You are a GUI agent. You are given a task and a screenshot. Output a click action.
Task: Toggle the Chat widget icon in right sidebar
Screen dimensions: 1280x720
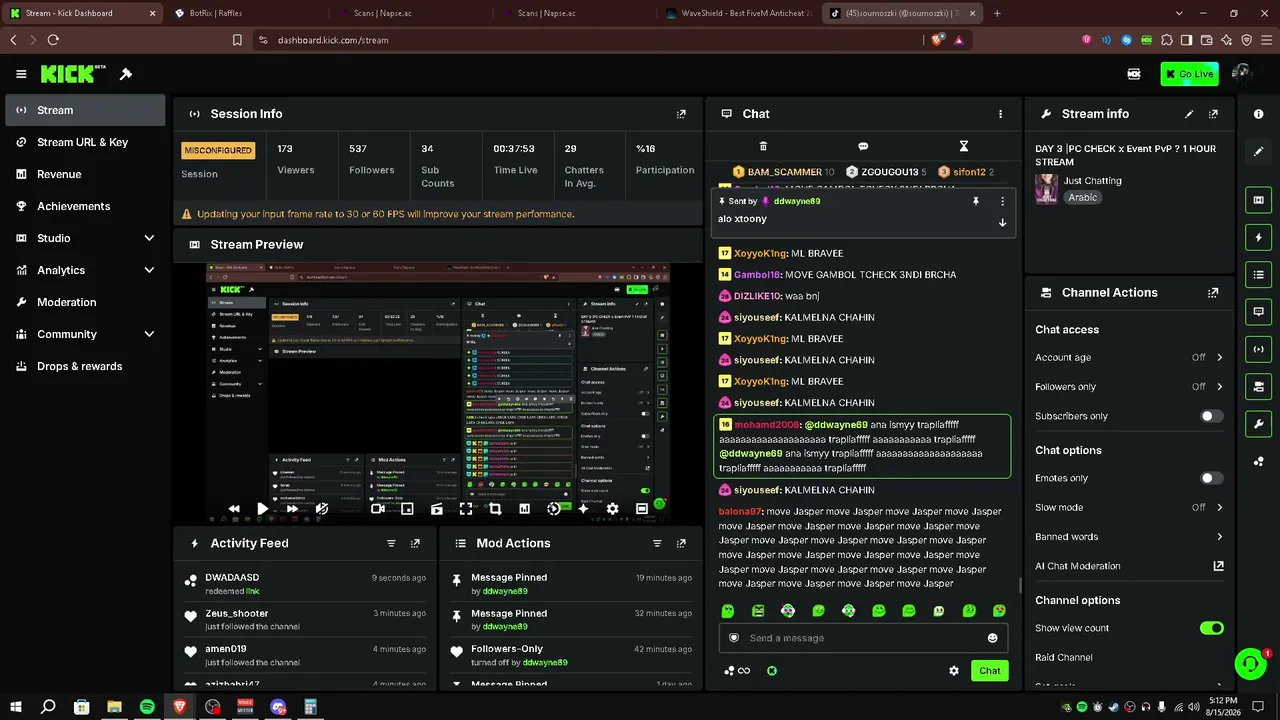1258,312
